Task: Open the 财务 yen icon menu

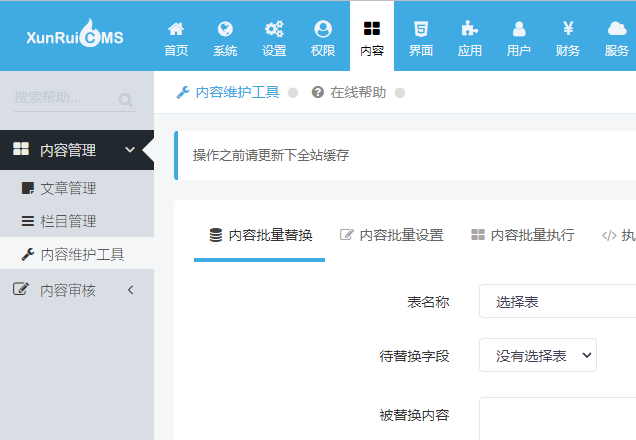Action: (x=568, y=28)
